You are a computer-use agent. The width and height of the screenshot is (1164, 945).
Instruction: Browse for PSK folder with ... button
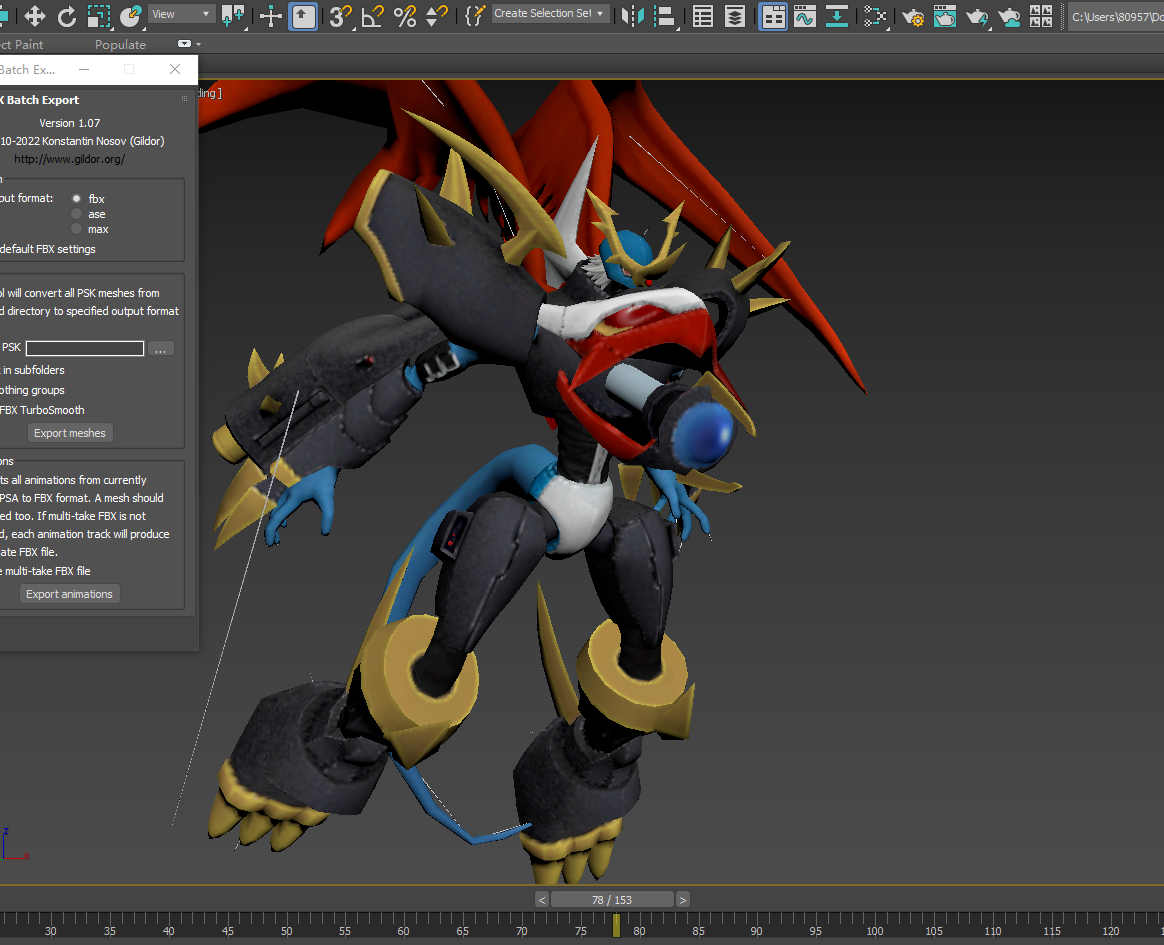(160, 349)
